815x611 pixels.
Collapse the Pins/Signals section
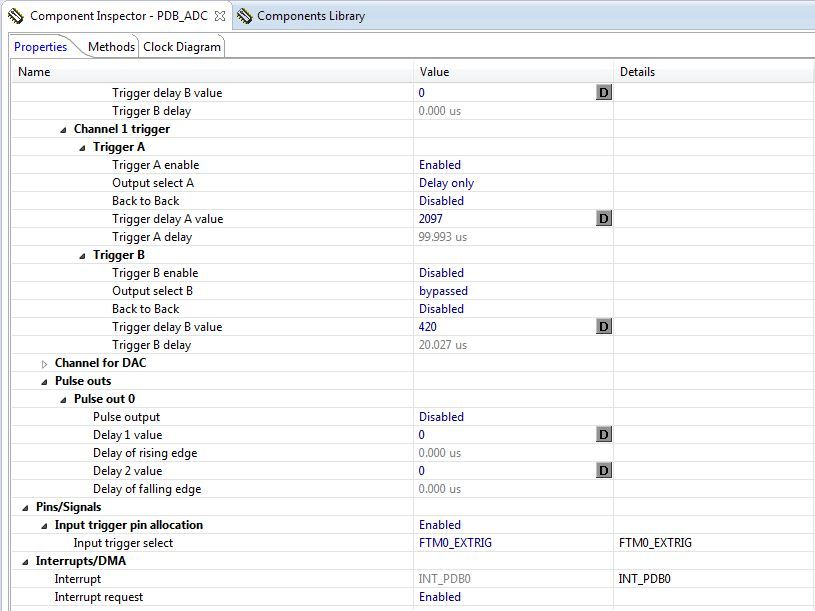pyautogui.click(x=25, y=508)
